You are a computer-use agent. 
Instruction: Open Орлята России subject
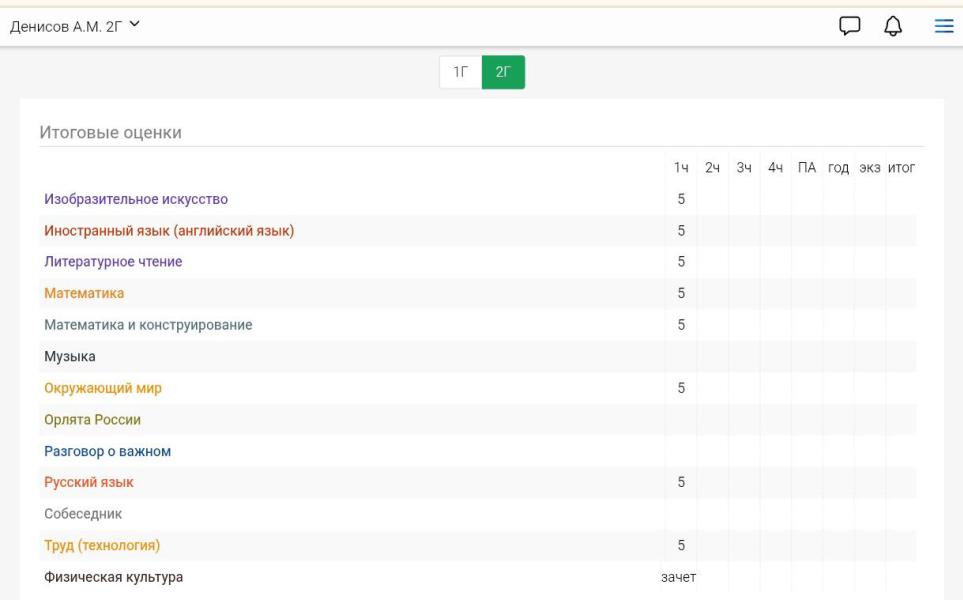(x=92, y=419)
